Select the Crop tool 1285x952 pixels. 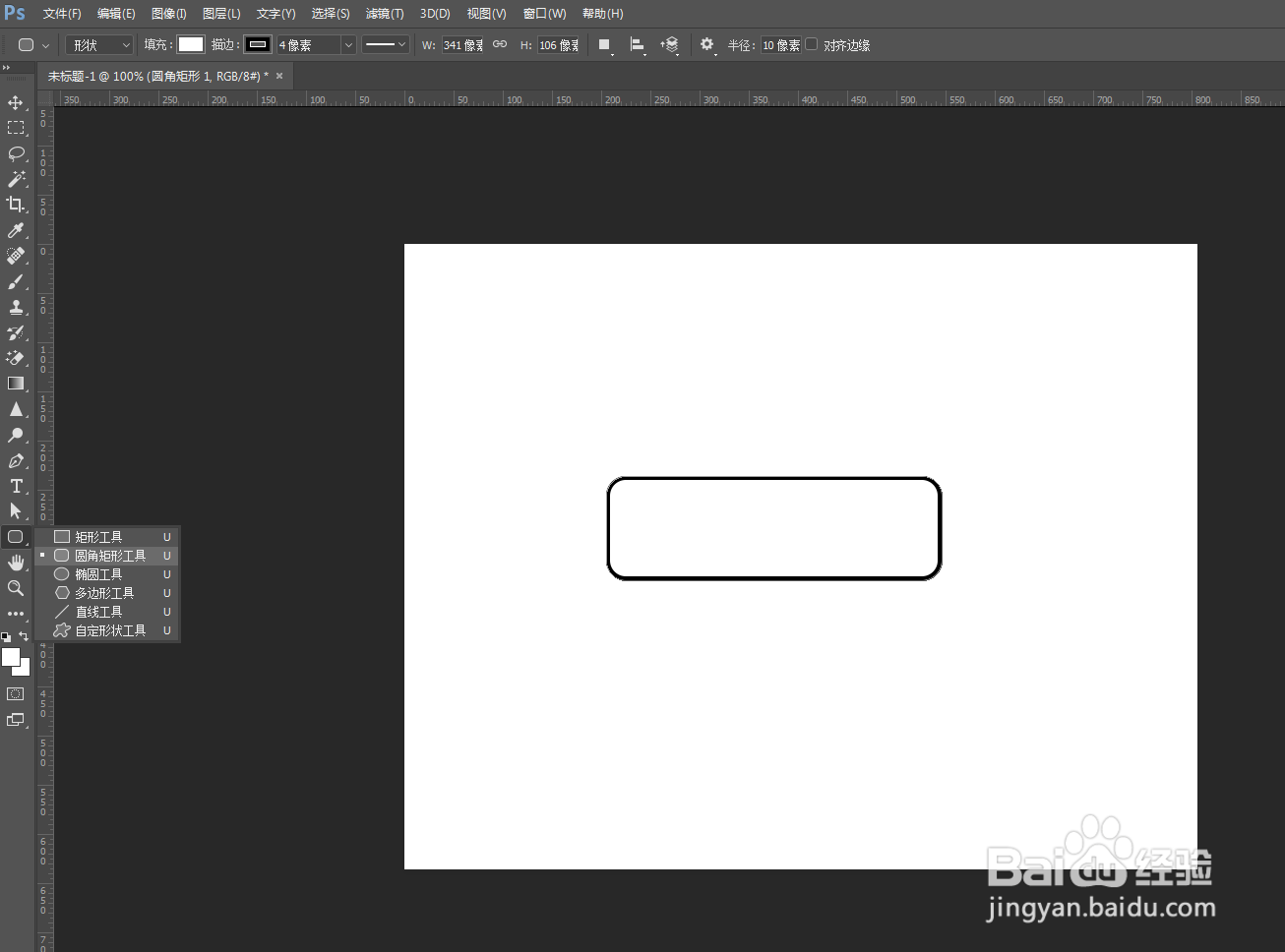pos(16,205)
